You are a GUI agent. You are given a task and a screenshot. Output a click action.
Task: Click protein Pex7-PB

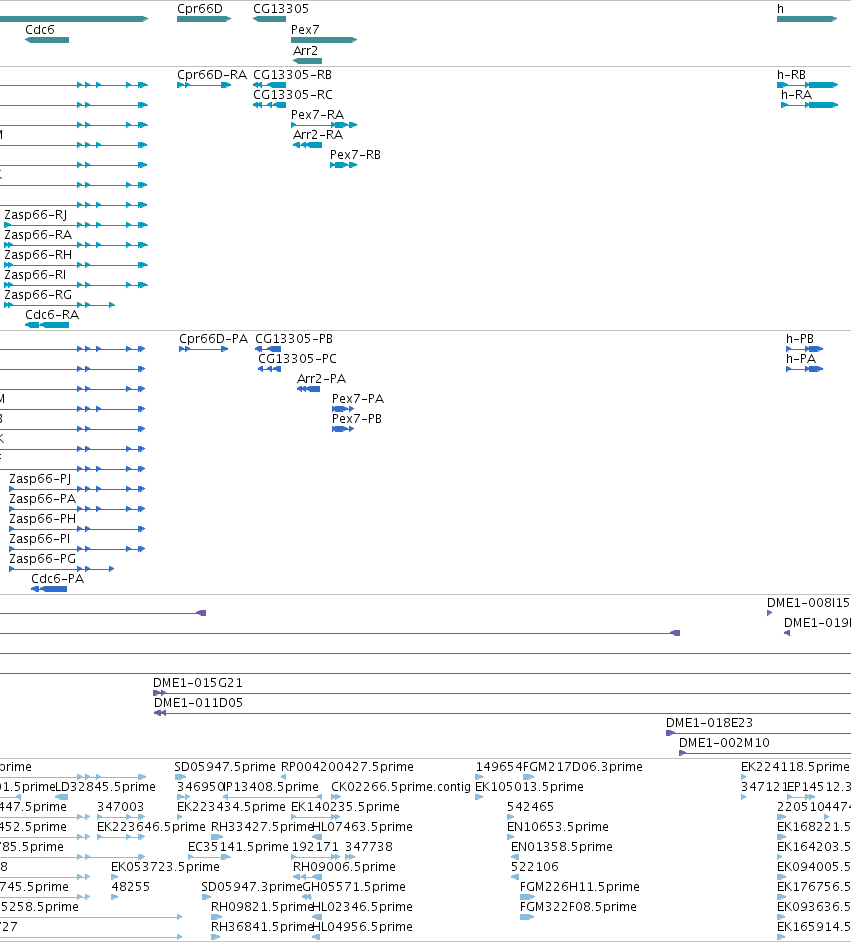tap(343, 429)
